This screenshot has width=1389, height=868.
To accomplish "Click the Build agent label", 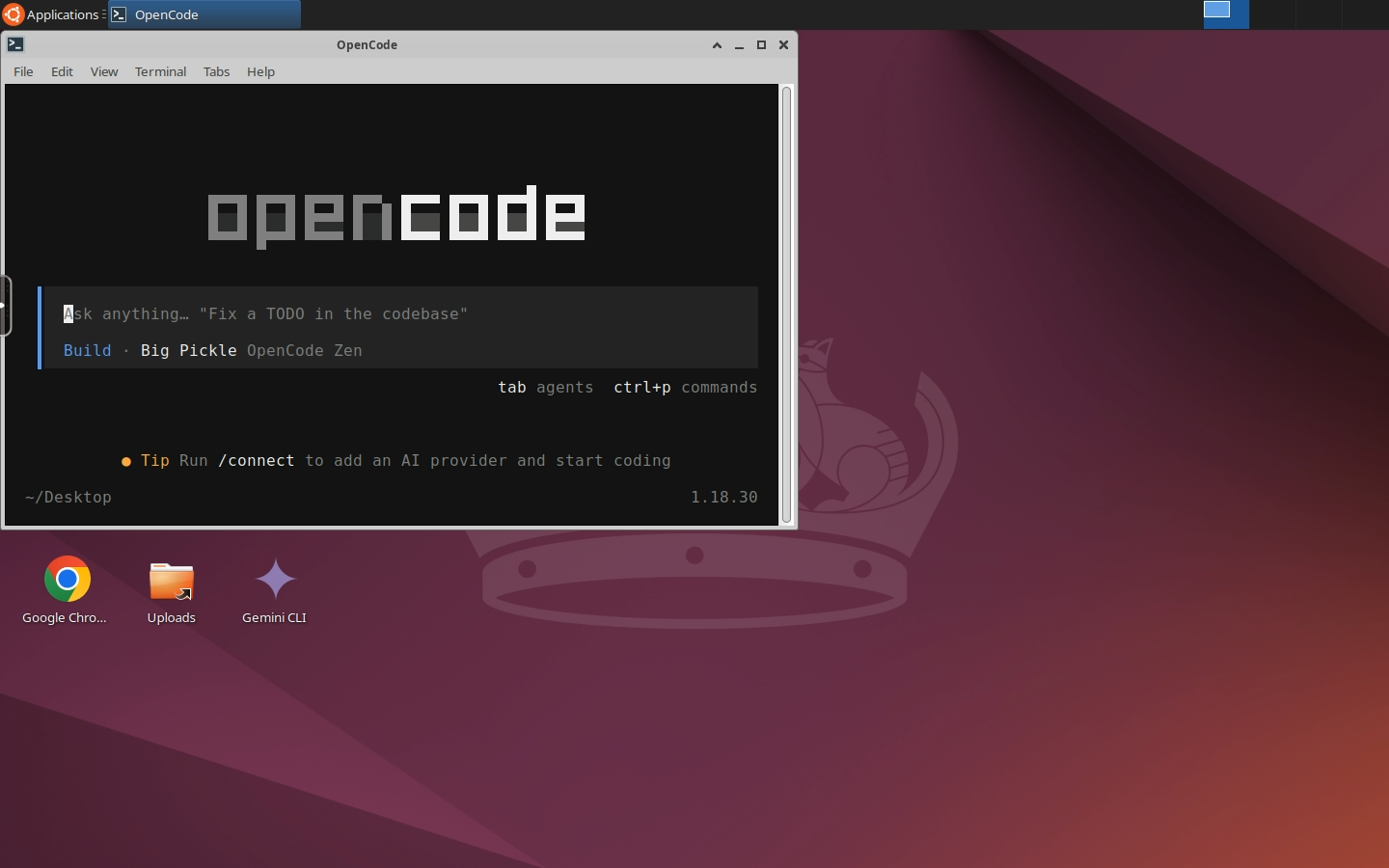I will point(88,350).
